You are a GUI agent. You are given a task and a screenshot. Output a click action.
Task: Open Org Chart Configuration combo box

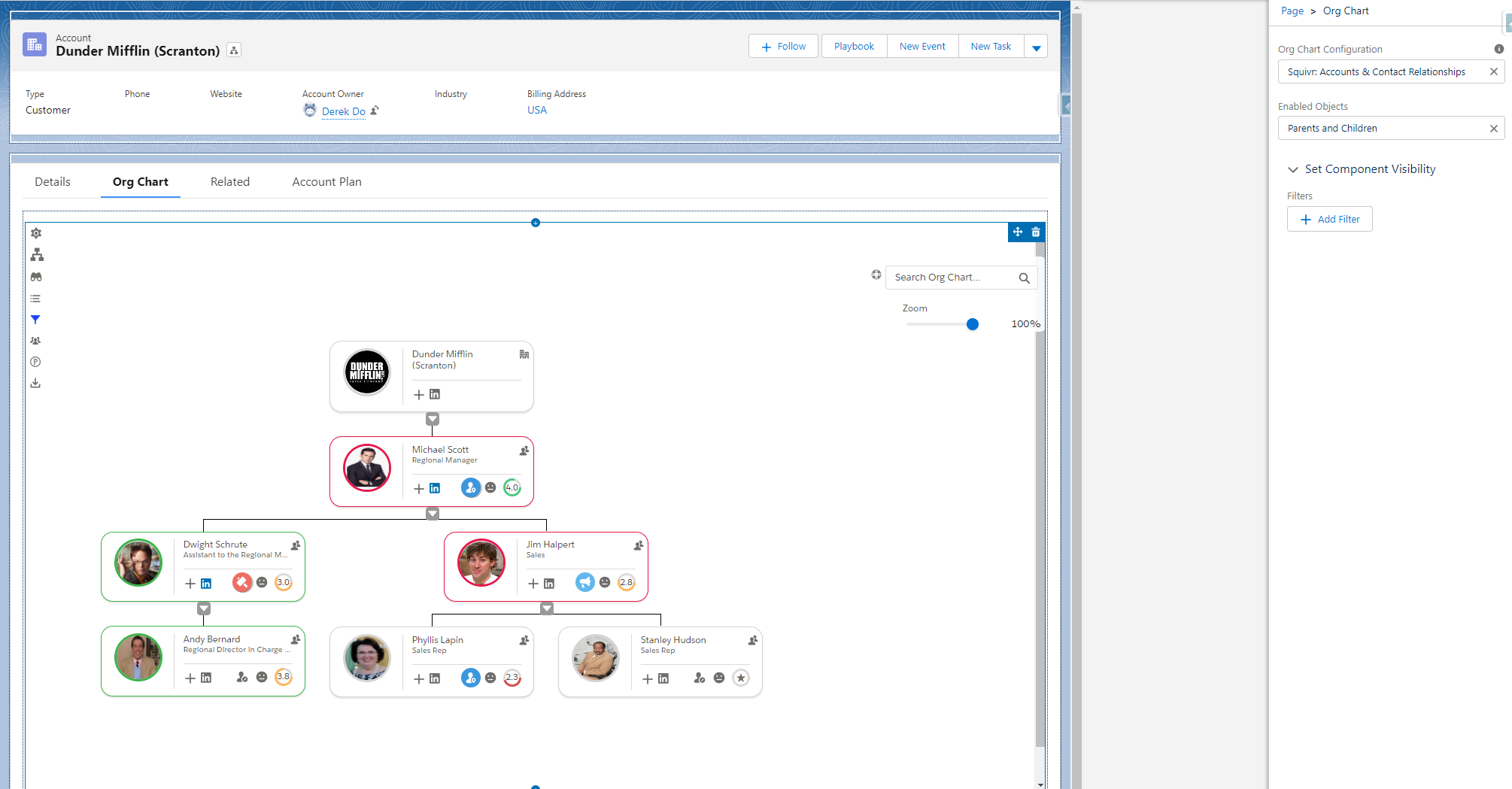point(1391,72)
